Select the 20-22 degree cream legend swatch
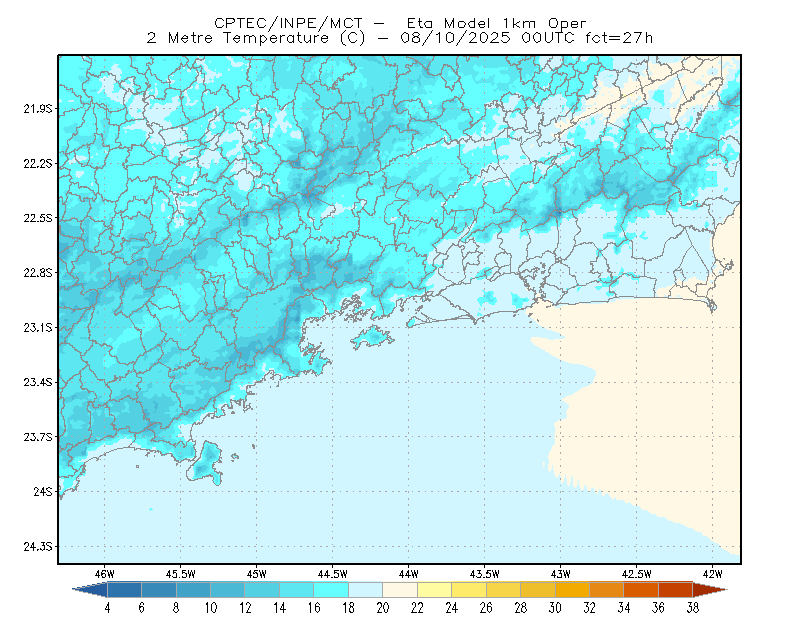Image resolution: width=800 pixels, height=618 pixels. coord(400,590)
